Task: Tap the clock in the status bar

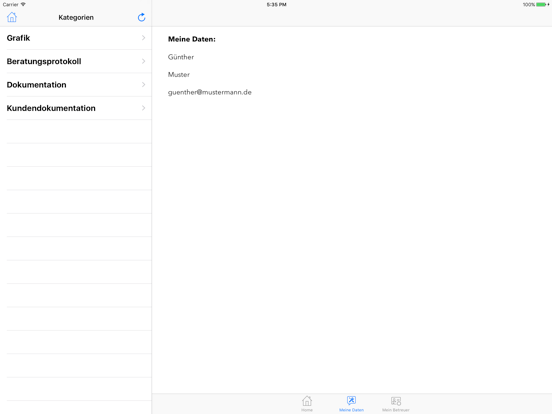Action: (x=276, y=5)
